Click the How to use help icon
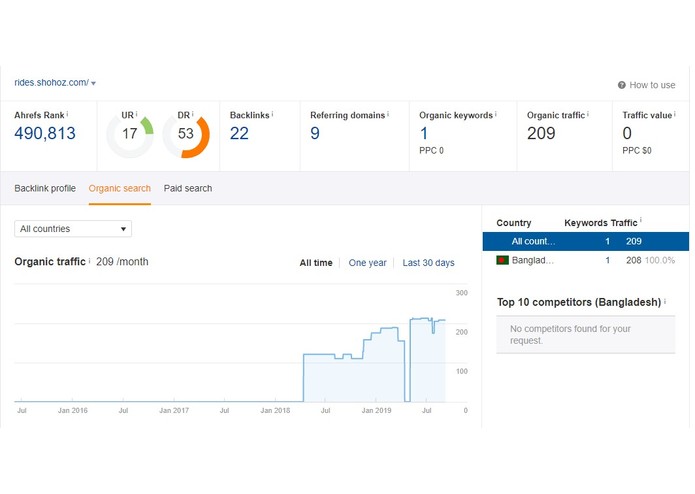Viewport: 695px width, 494px height. pyautogui.click(x=621, y=85)
